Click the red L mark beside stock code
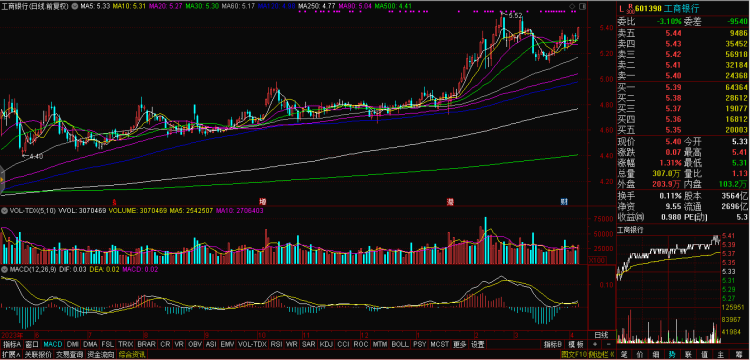This screenshot has height=360, width=750. click(621, 9)
